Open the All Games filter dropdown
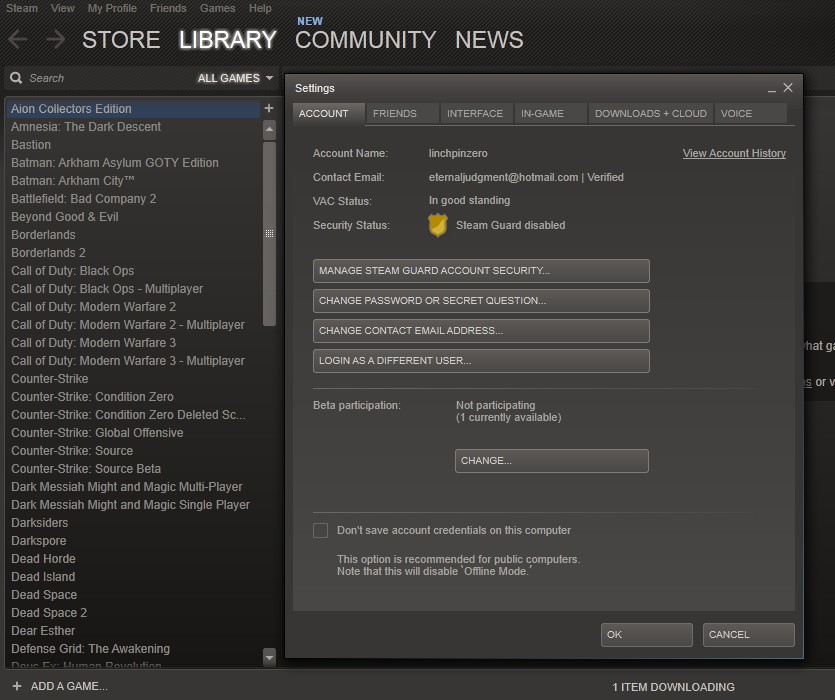835x700 pixels. [235, 78]
